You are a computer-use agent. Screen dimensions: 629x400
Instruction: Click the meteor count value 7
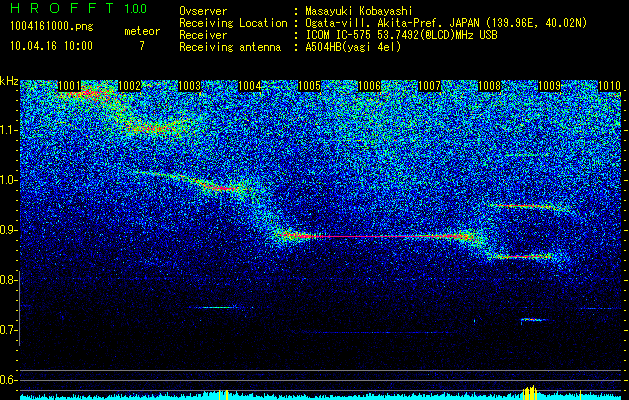coord(142,46)
